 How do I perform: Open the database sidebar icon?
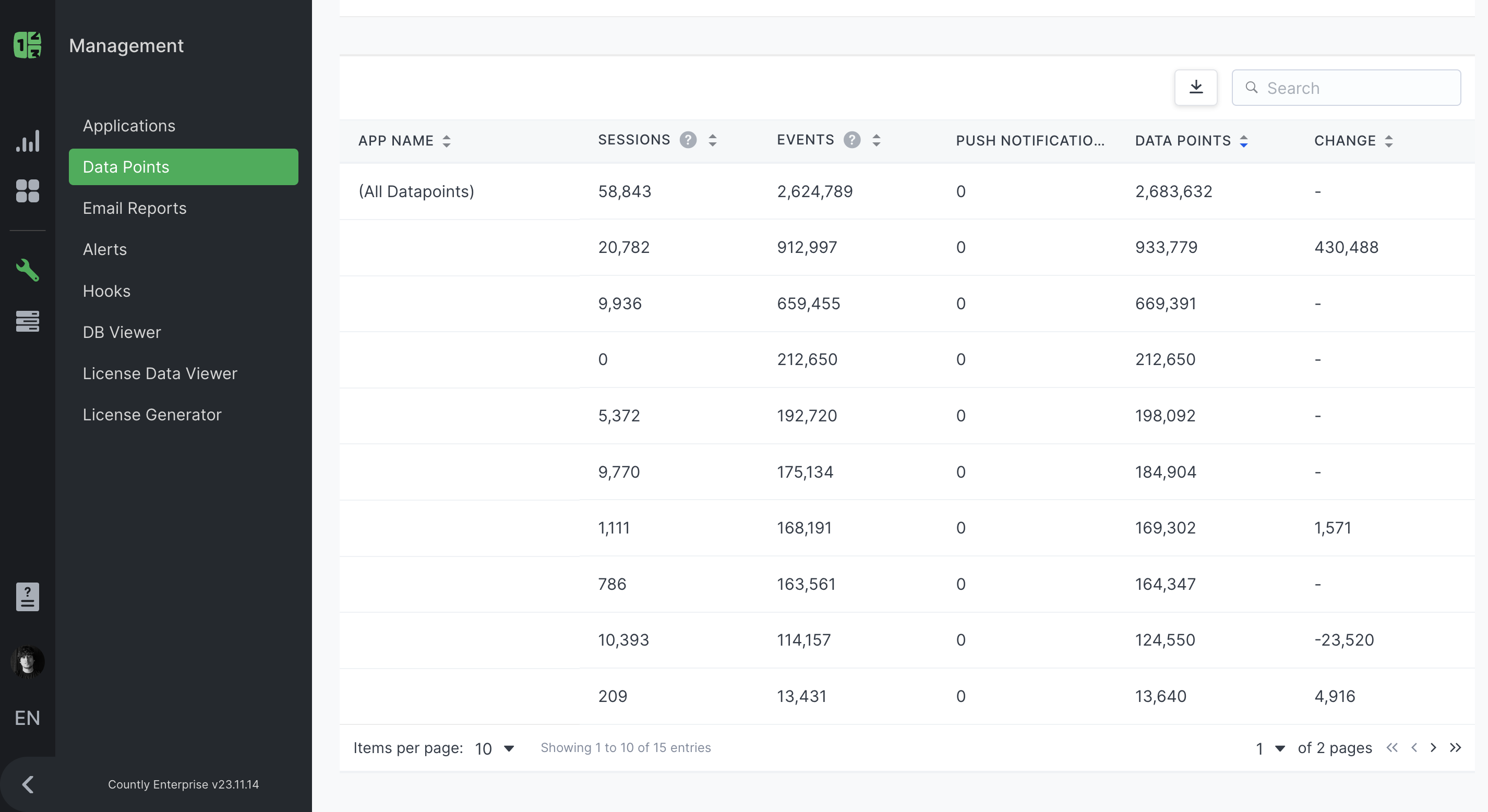27,321
